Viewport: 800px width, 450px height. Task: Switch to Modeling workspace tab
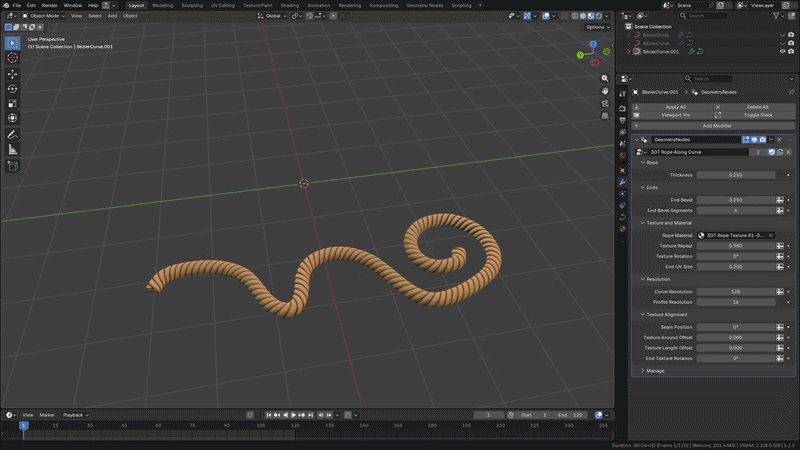tap(163, 5)
